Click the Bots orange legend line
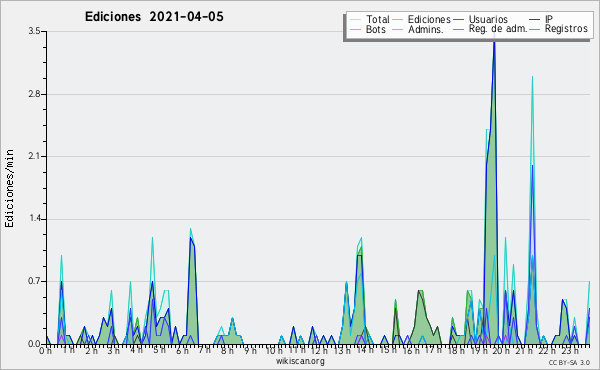This screenshot has width=600, height=370. (x=355, y=29)
